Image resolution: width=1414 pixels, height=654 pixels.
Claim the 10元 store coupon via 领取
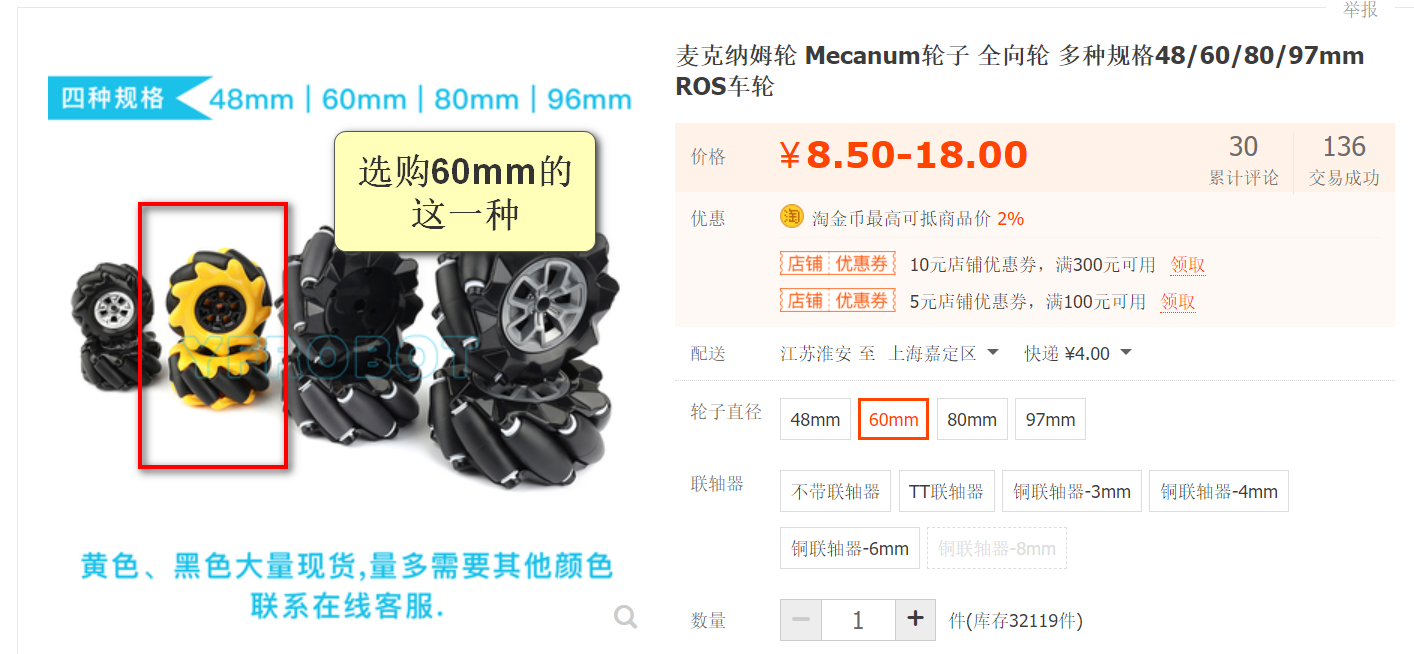click(x=1188, y=265)
